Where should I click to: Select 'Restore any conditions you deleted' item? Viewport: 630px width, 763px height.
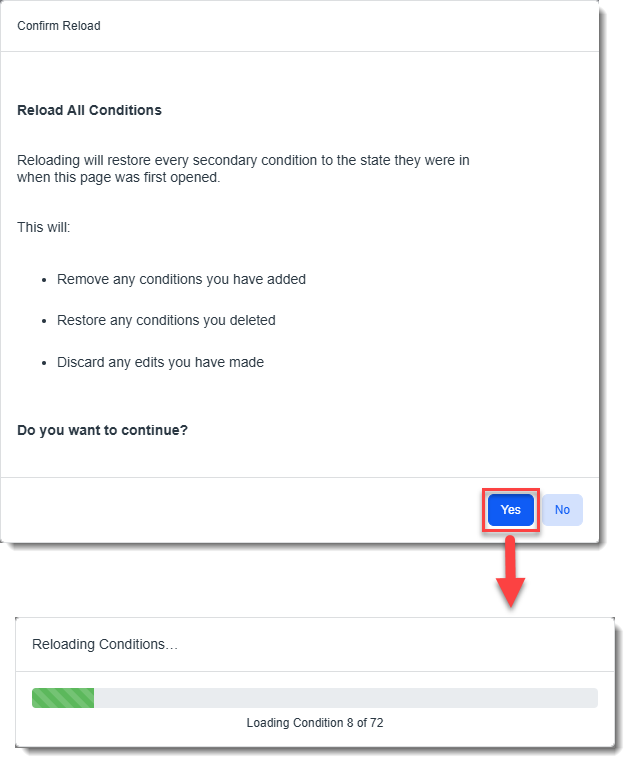[166, 321]
